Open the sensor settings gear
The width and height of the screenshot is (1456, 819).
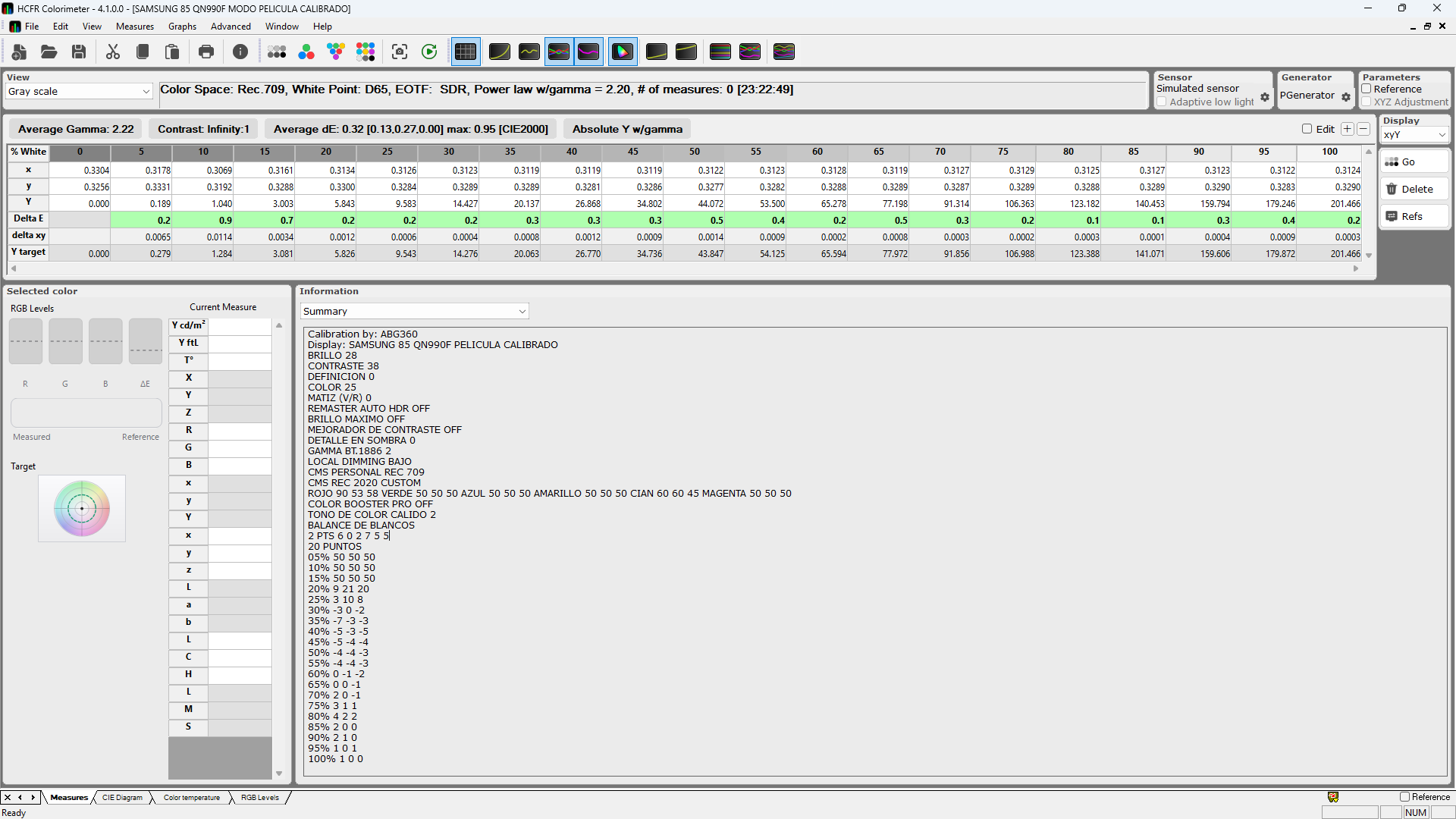[x=1265, y=97]
